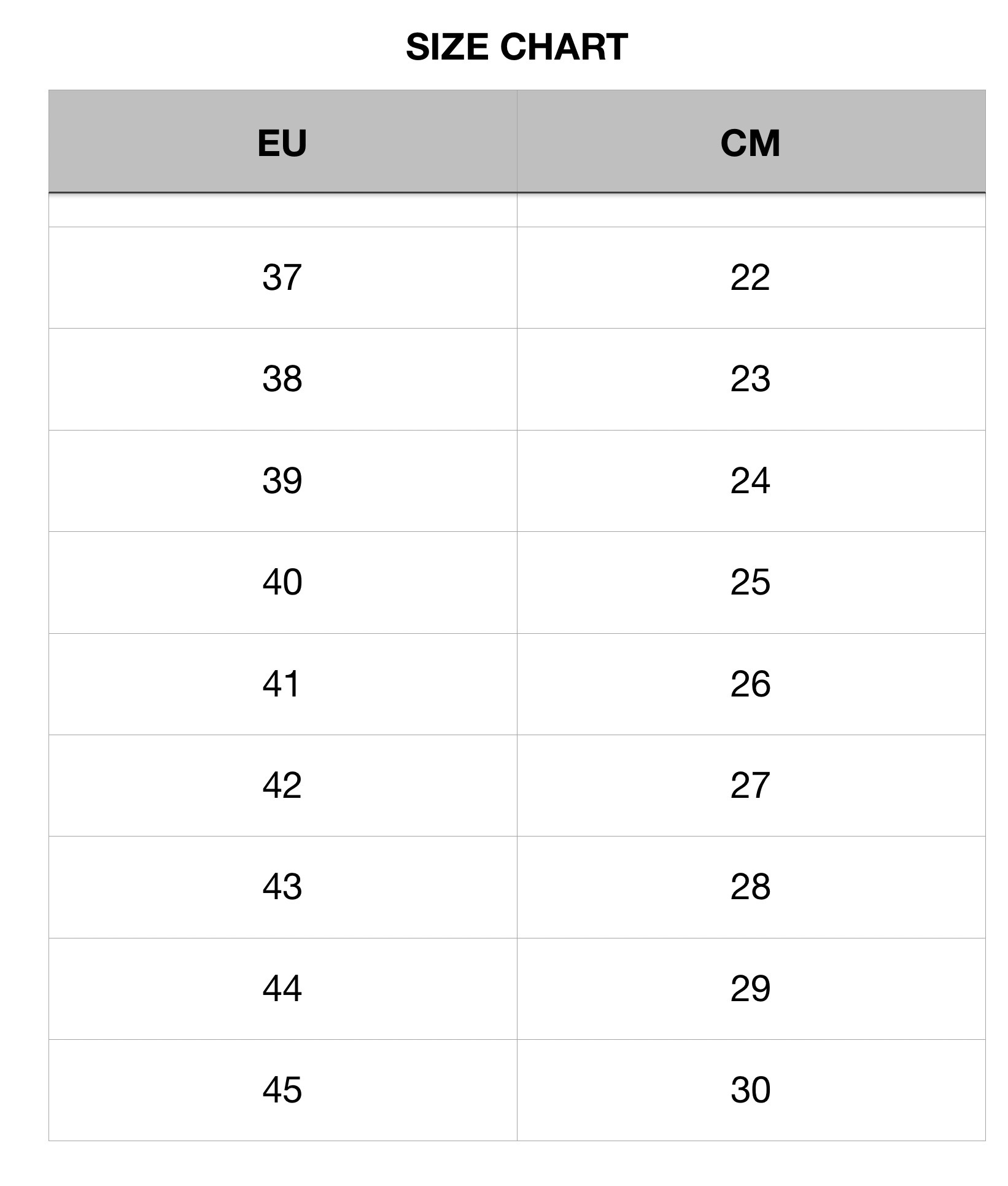Image resolution: width=1008 pixels, height=1186 pixels.
Task: Select EU size 42 cell
Action: coord(282,785)
